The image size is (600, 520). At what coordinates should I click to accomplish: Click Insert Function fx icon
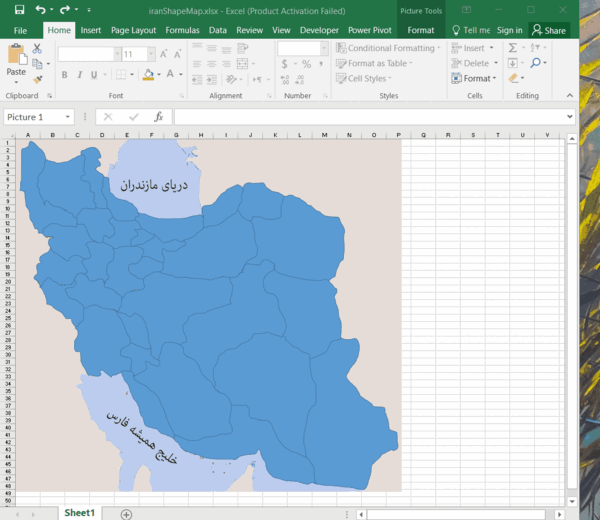(x=158, y=117)
